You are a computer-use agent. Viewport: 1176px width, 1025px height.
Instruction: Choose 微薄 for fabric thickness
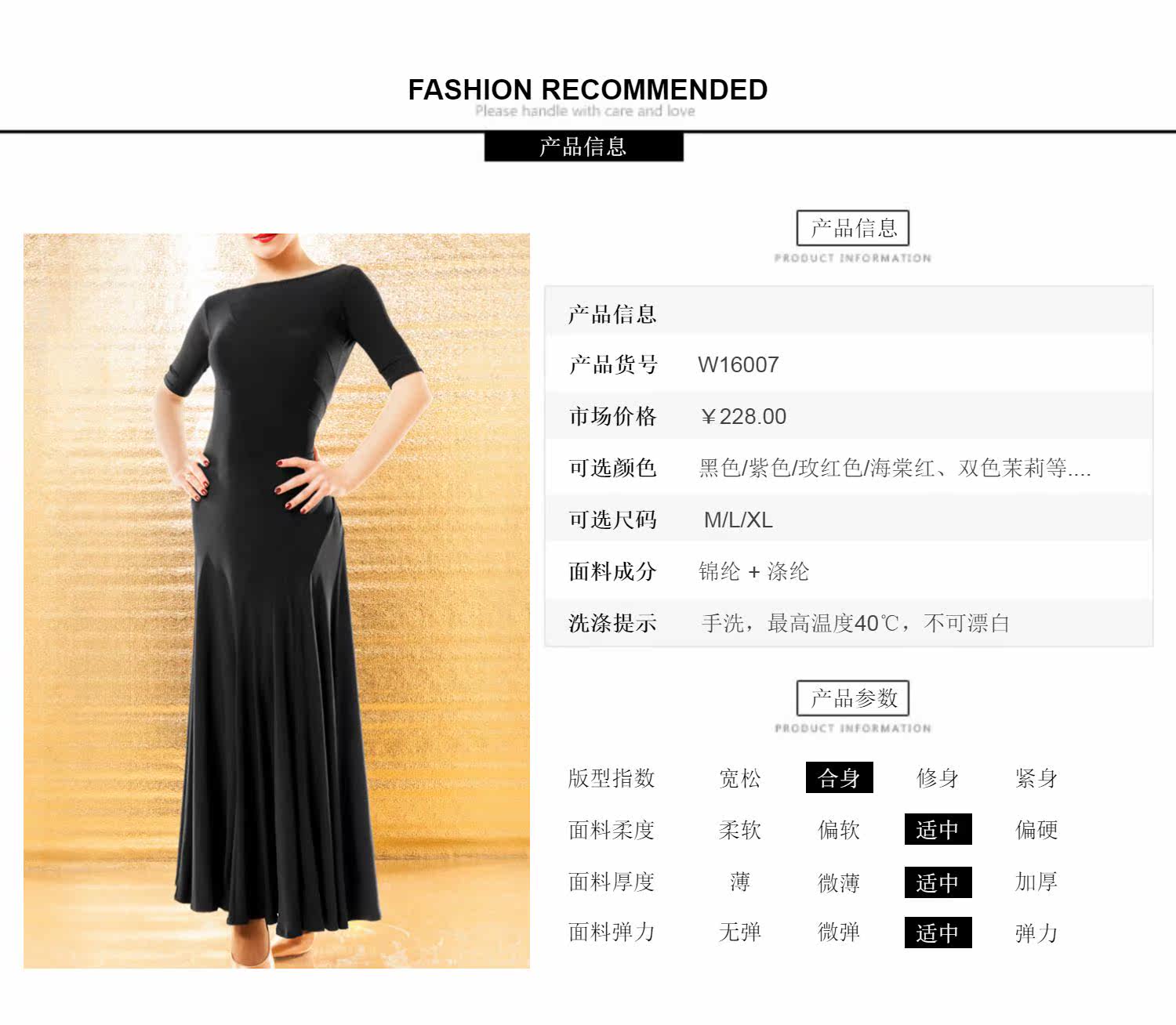pyautogui.click(x=839, y=882)
